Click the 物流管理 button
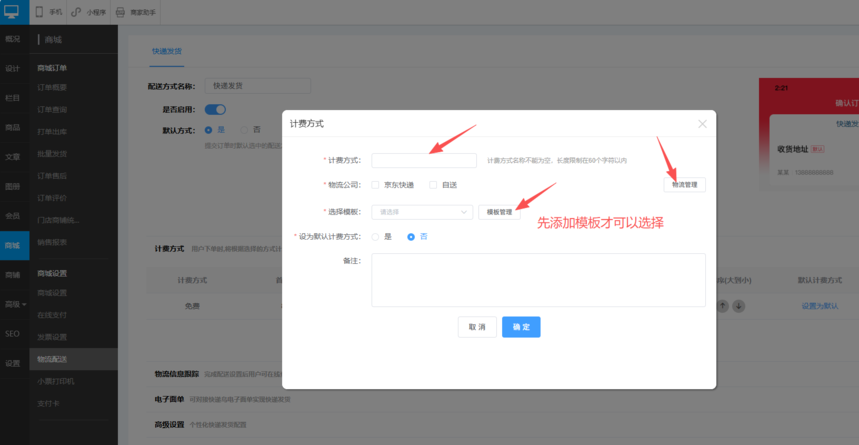Viewport: 859px width, 445px height. coord(684,185)
